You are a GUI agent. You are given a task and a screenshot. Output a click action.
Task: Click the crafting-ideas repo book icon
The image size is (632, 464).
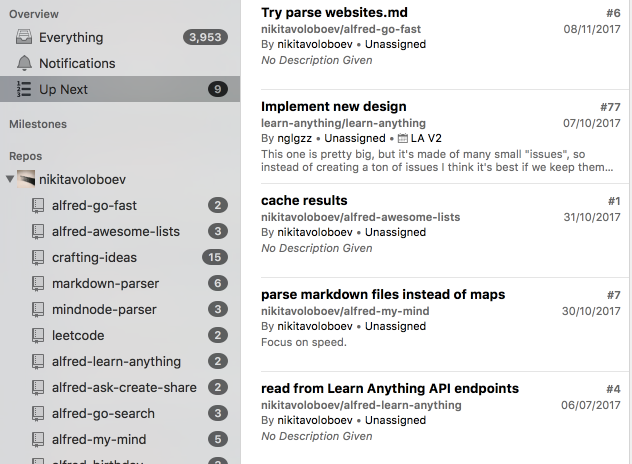pos(38,258)
